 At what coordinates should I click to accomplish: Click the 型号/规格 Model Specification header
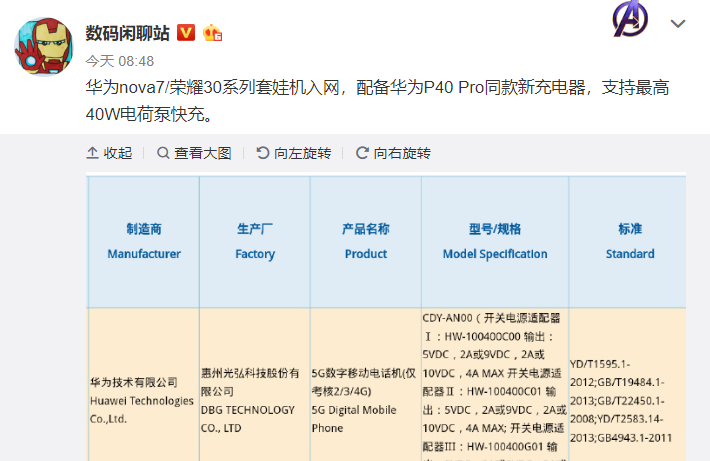(495, 242)
